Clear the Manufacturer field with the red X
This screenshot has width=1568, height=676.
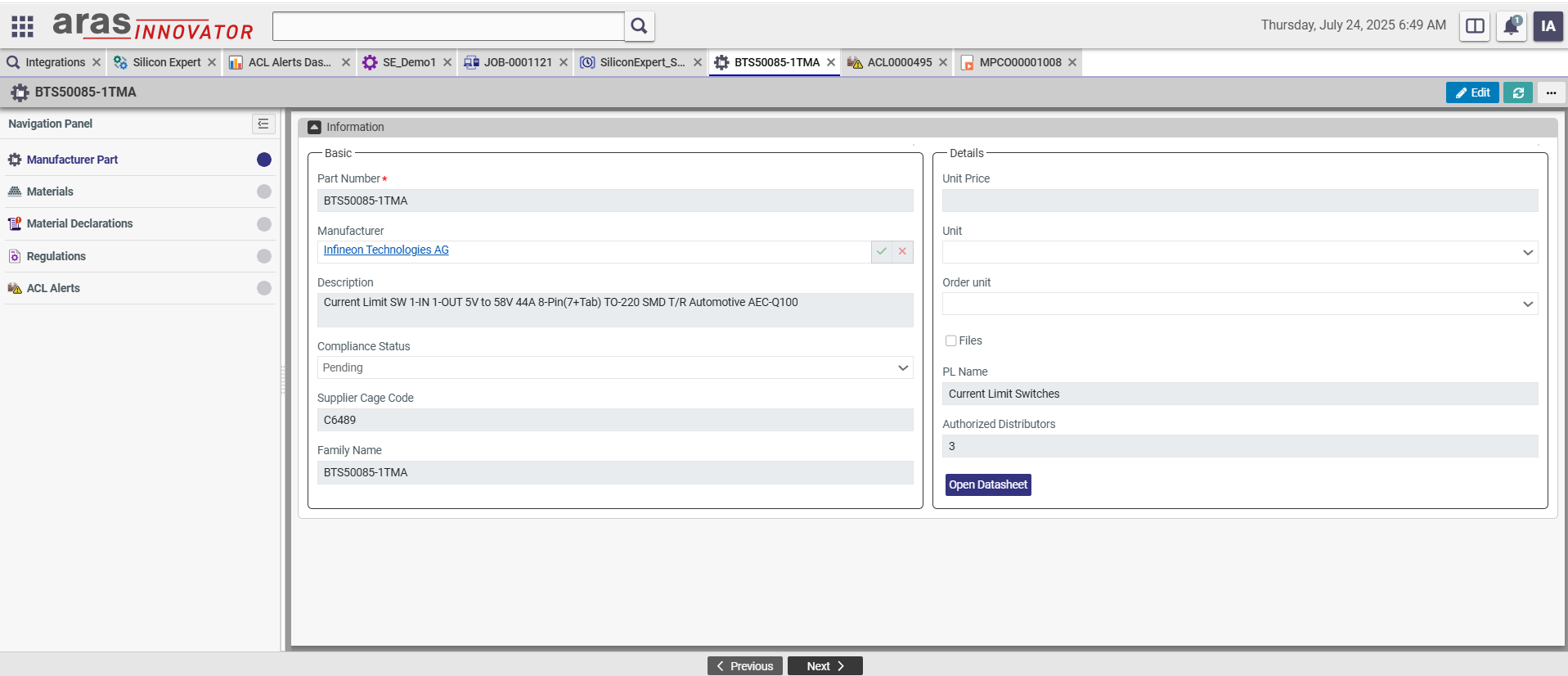click(x=902, y=251)
